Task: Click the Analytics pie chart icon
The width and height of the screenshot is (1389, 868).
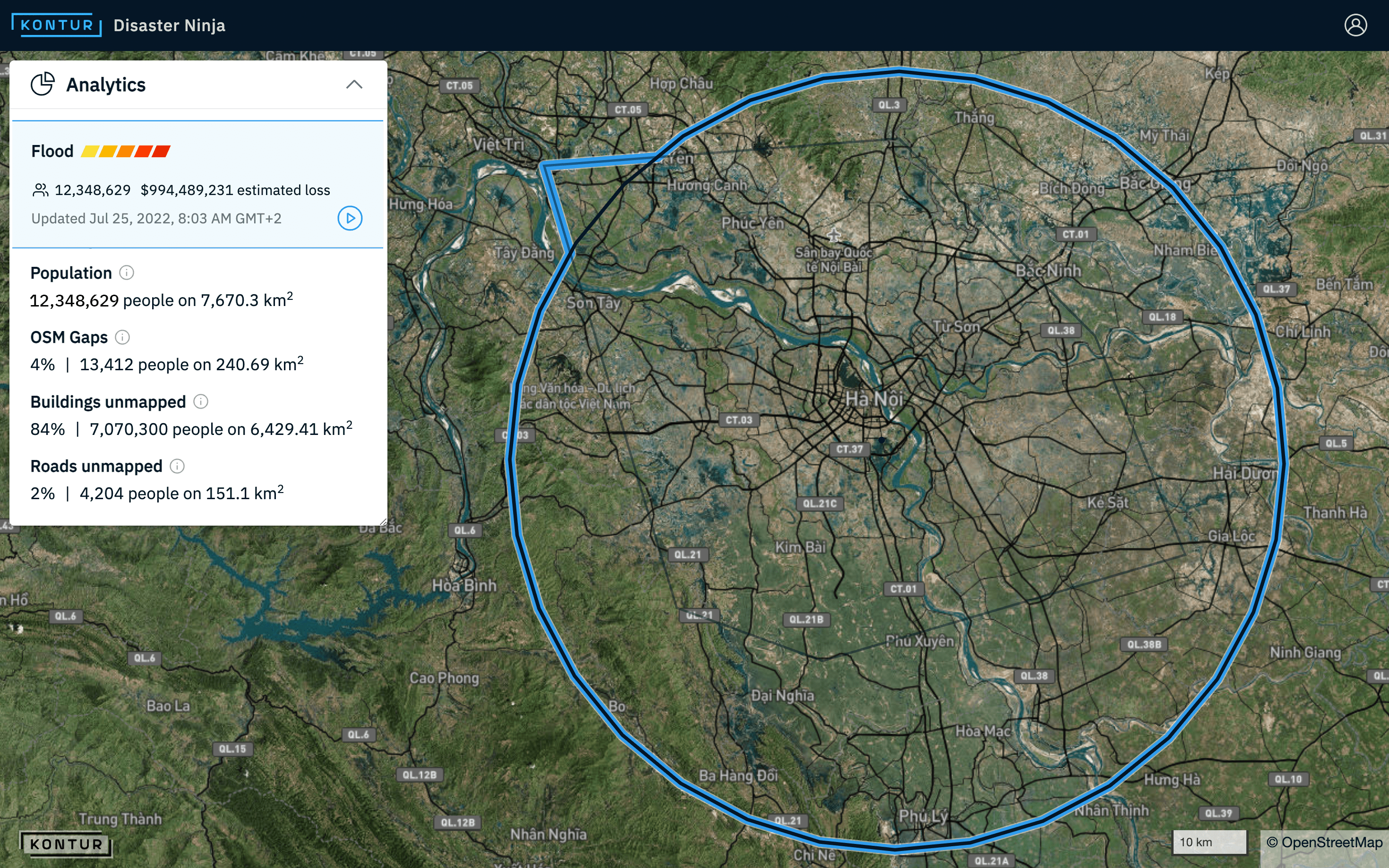Action: click(x=43, y=85)
